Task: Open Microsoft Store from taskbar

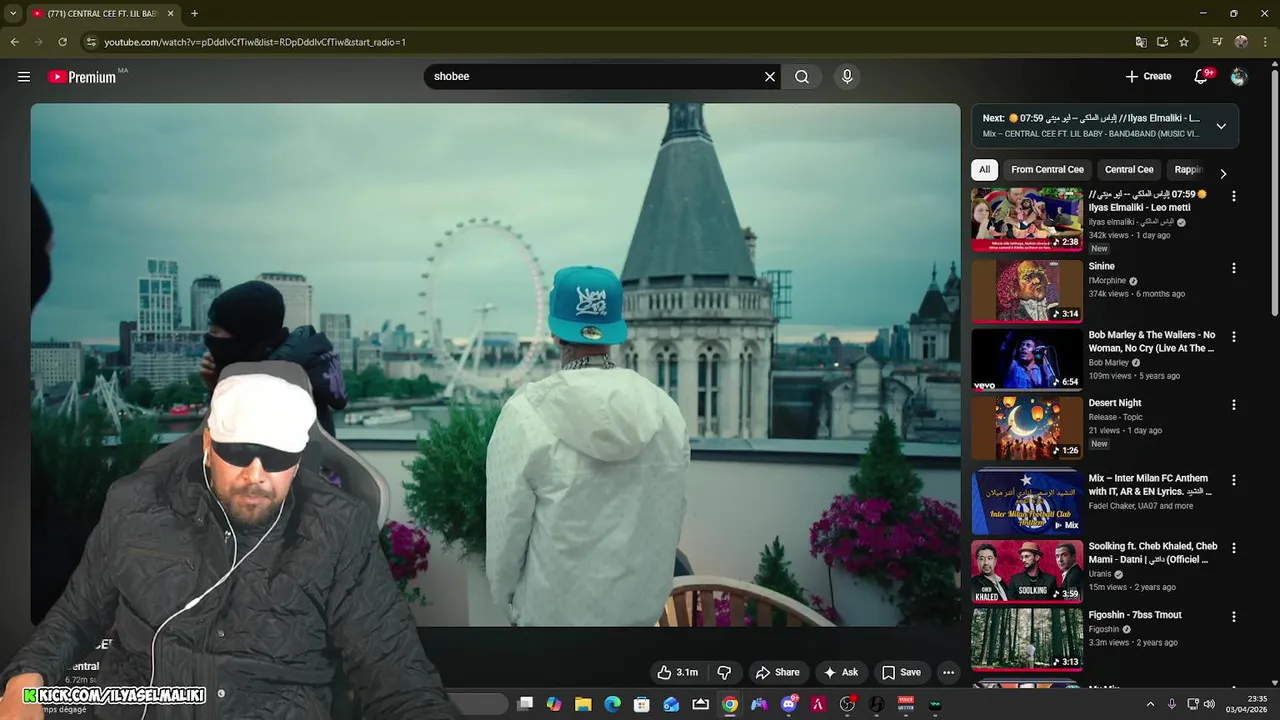Action: (642, 704)
